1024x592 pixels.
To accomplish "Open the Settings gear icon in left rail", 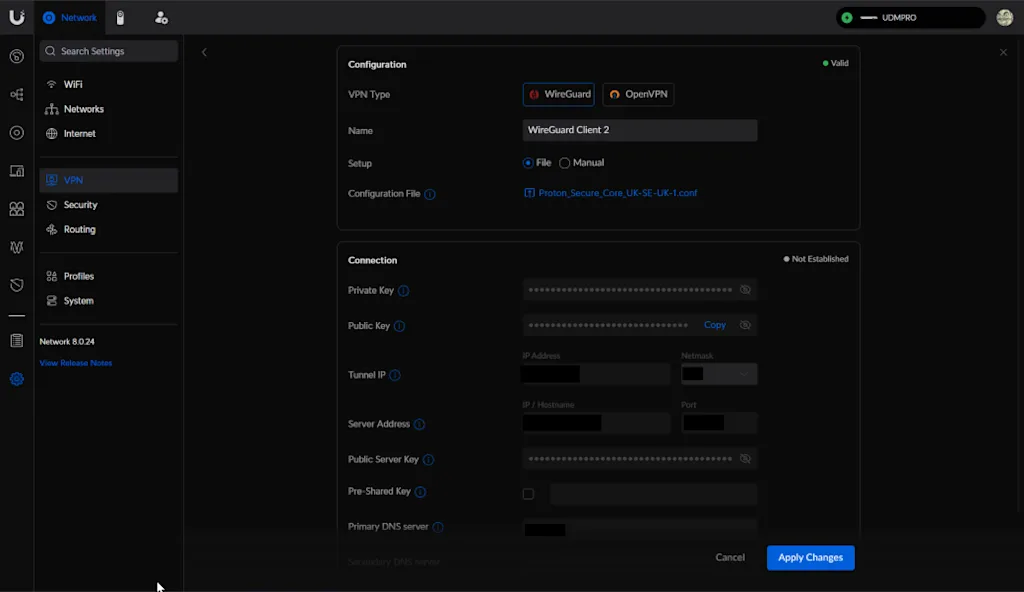I will point(17,379).
